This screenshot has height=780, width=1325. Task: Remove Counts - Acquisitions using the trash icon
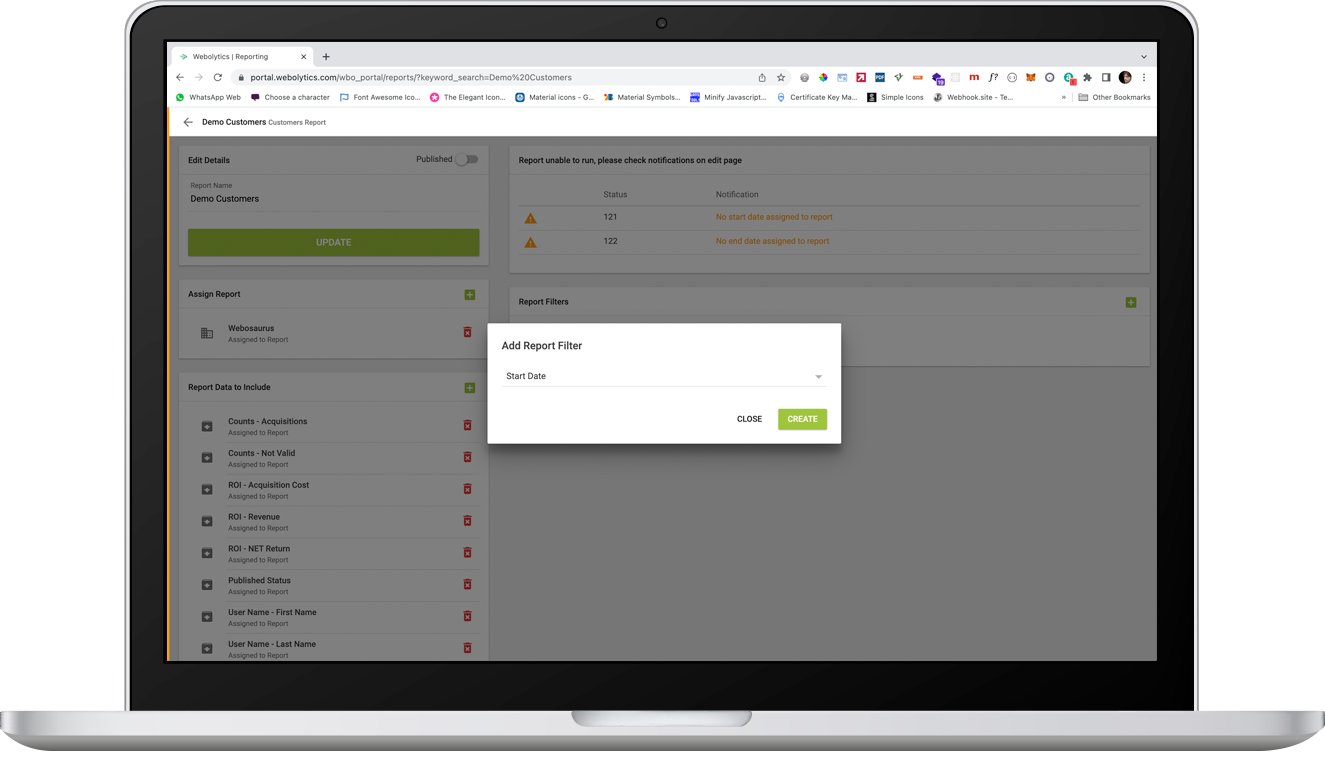467,426
